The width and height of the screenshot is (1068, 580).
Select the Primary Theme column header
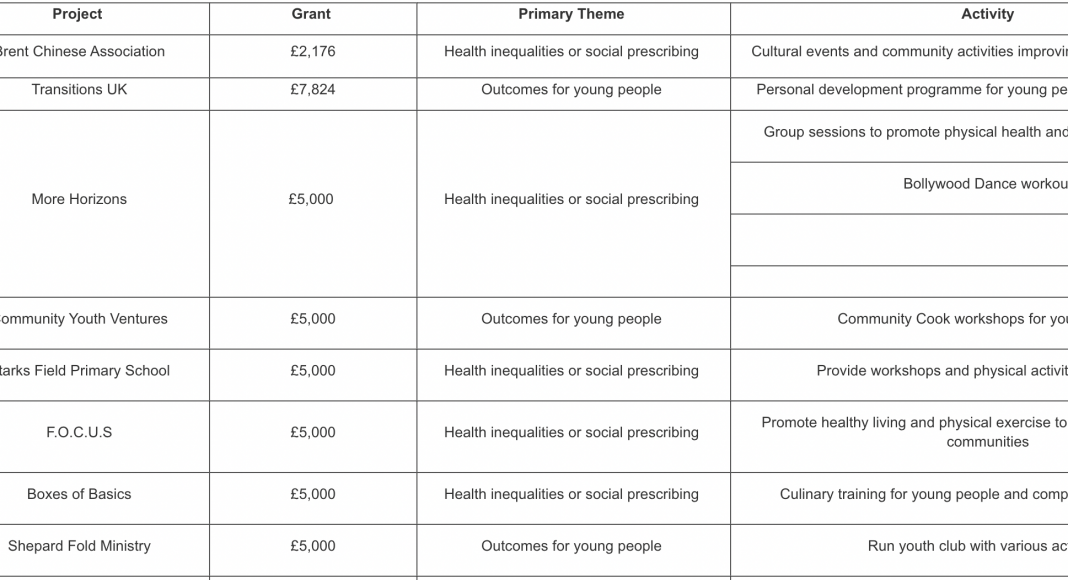(571, 14)
